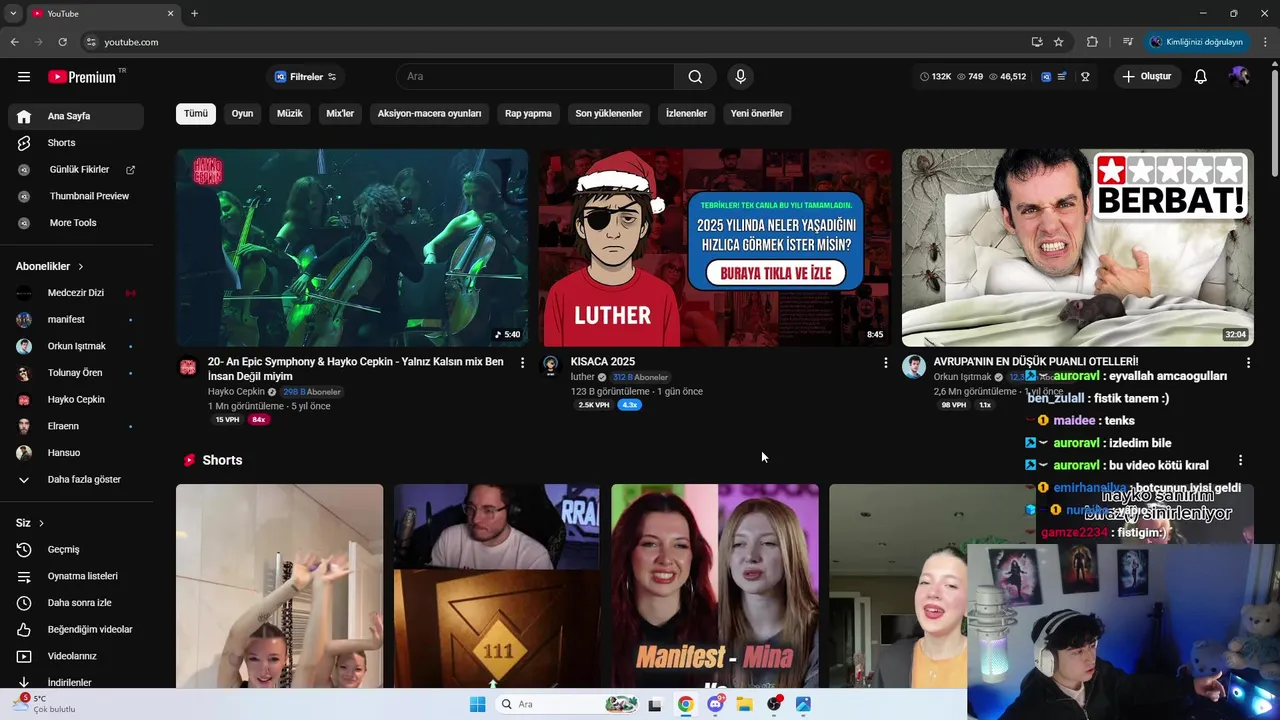Select Yeni öneriler chip
The height and width of the screenshot is (720, 1280).
click(757, 113)
